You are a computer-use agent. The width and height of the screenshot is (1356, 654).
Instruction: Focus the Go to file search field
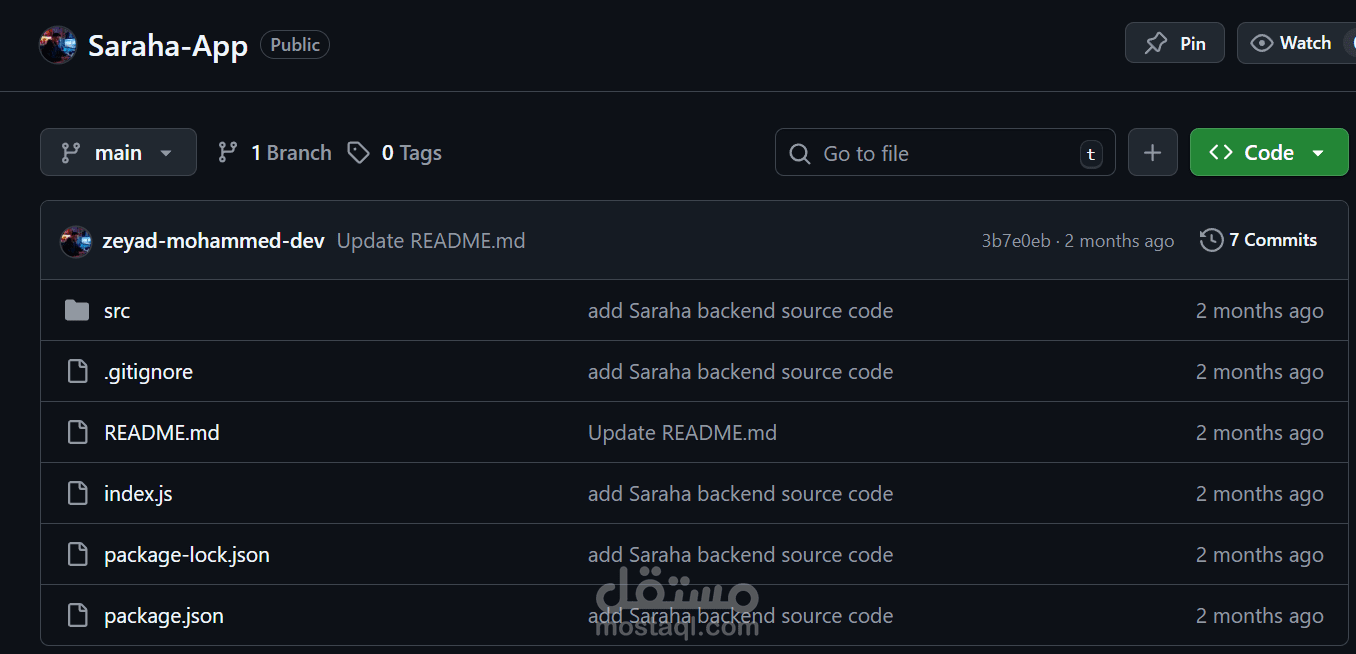point(945,153)
